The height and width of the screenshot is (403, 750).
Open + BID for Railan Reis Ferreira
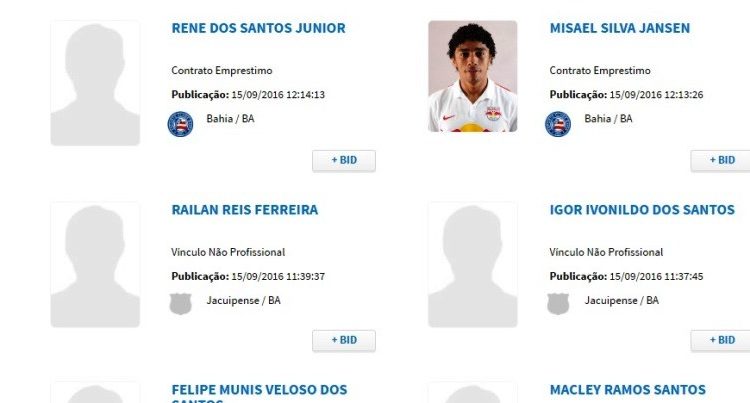(x=344, y=340)
